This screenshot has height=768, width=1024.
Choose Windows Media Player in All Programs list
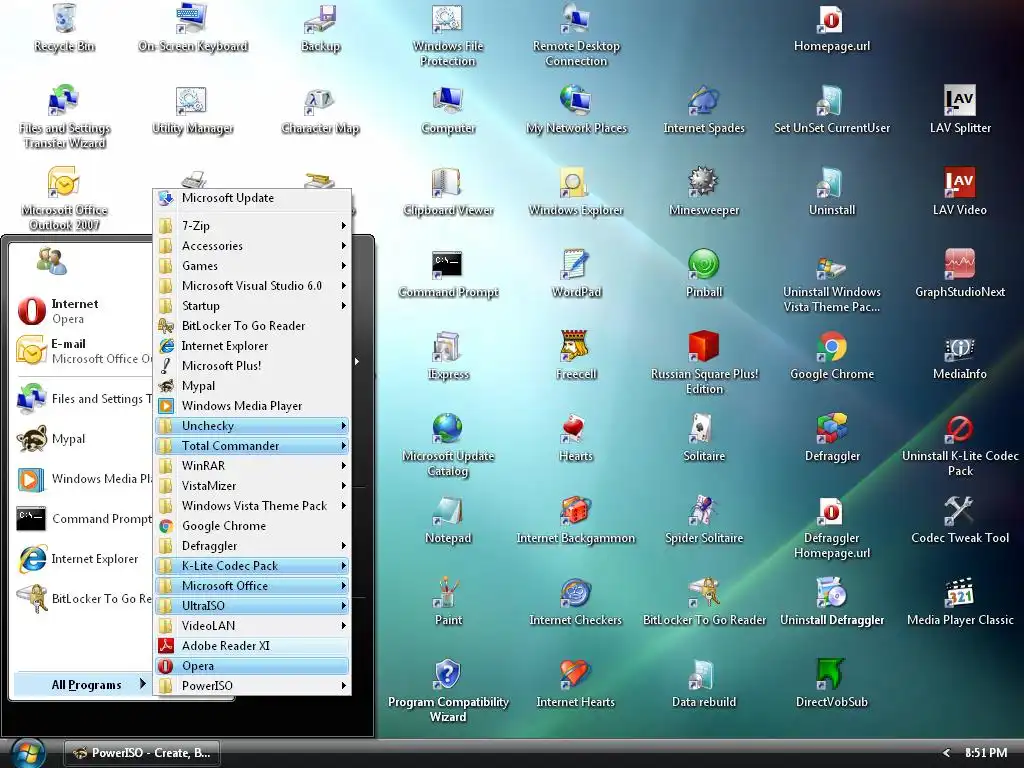[x=252, y=406]
